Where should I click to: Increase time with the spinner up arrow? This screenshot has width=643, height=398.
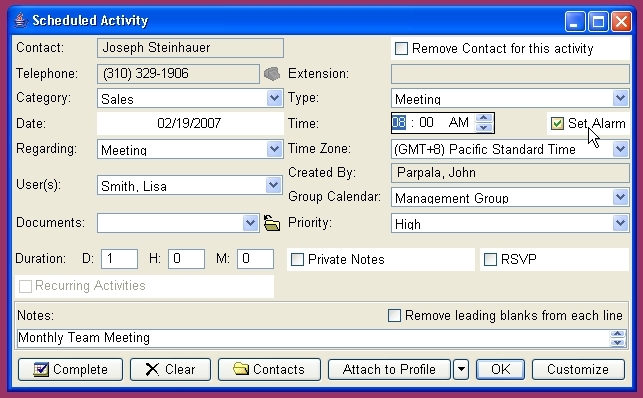pyautogui.click(x=484, y=118)
